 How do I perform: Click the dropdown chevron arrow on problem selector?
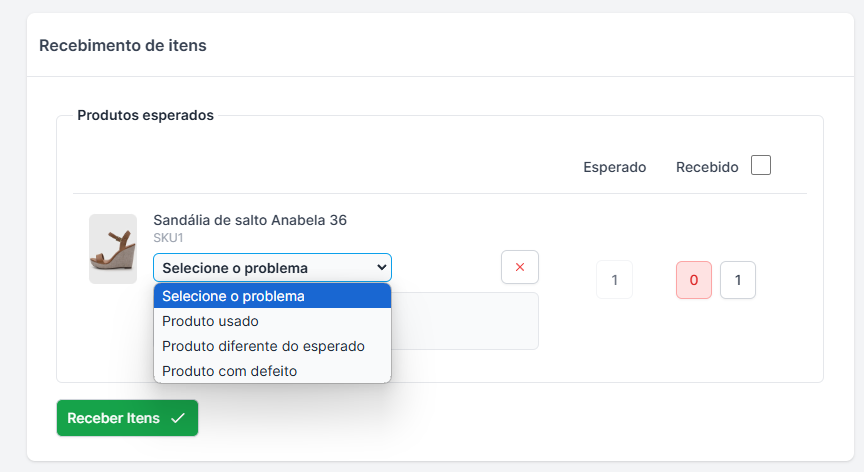(x=381, y=268)
